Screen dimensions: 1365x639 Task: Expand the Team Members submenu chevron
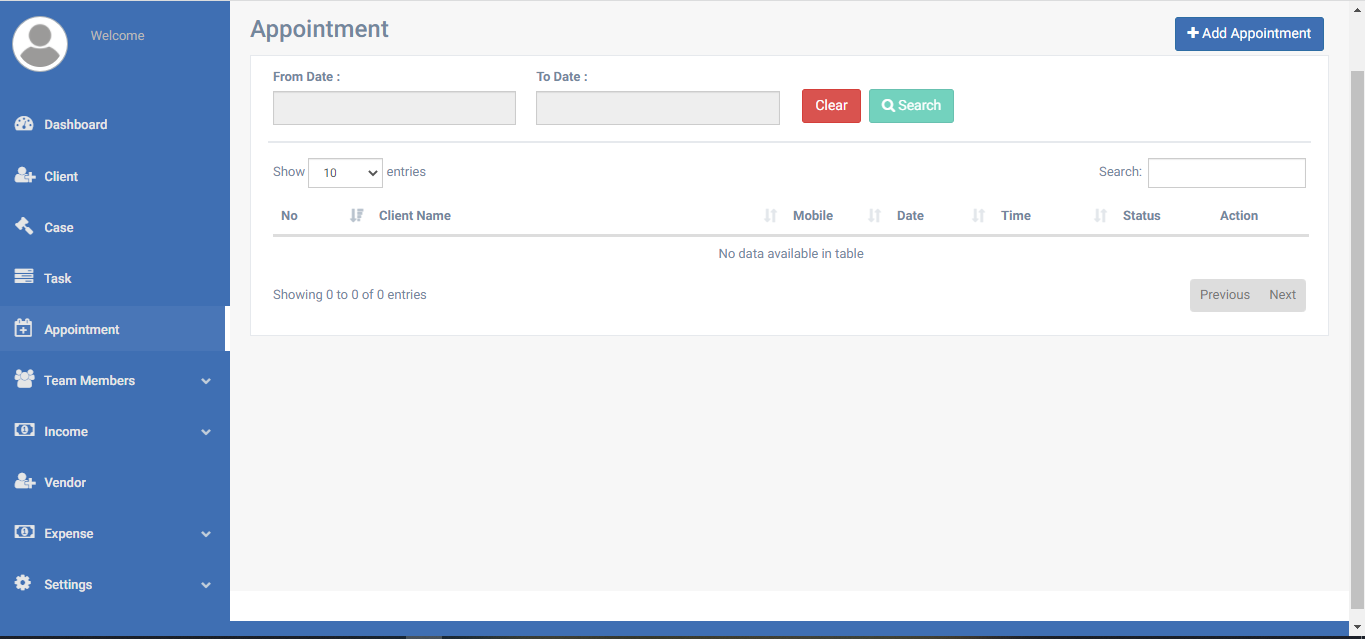point(206,381)
